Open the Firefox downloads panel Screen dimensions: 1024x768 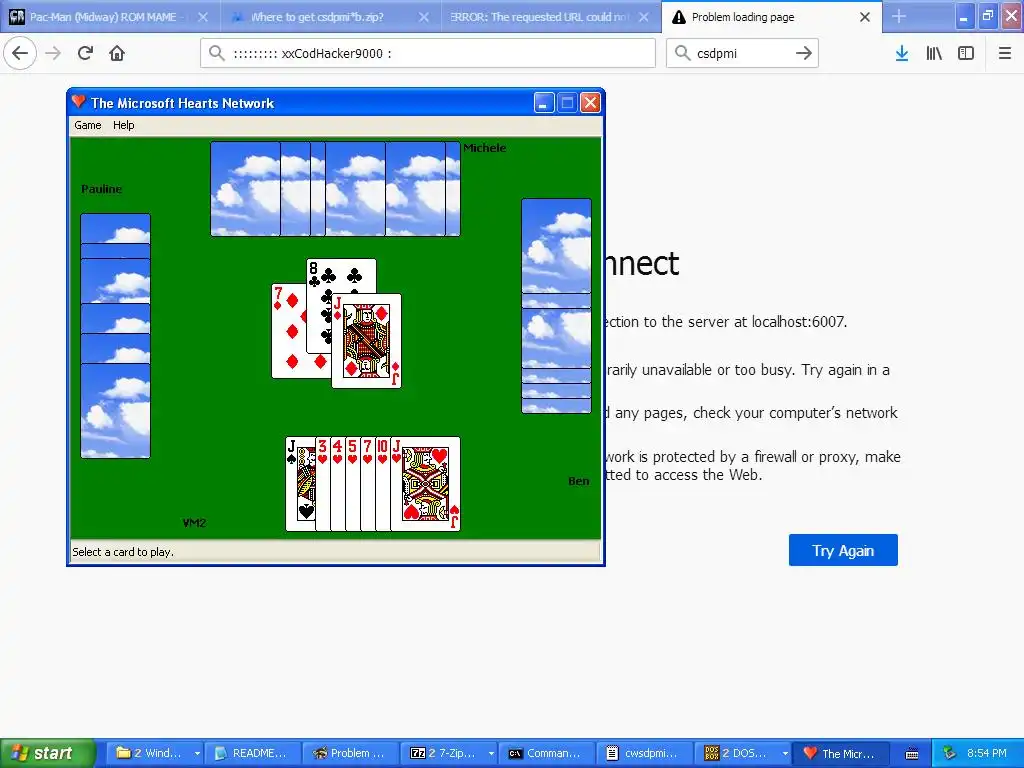pyautogui.click(x=902, y=53)
